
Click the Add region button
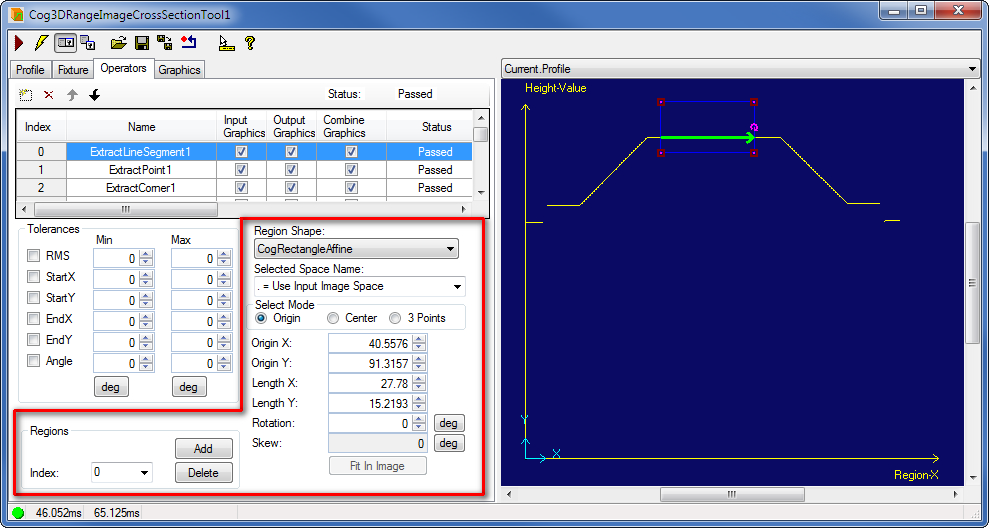click(203, 449)
